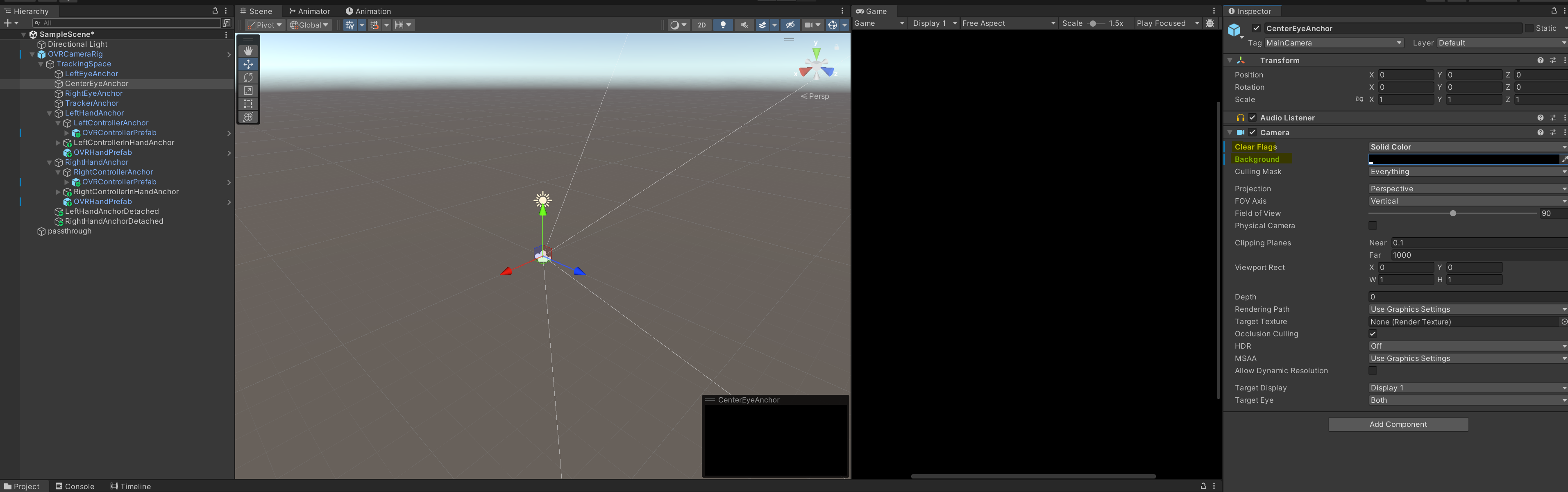Toggle scene lighting lightbulb icon
Screen dimensions: 1568x492
[x=722, y=25]
